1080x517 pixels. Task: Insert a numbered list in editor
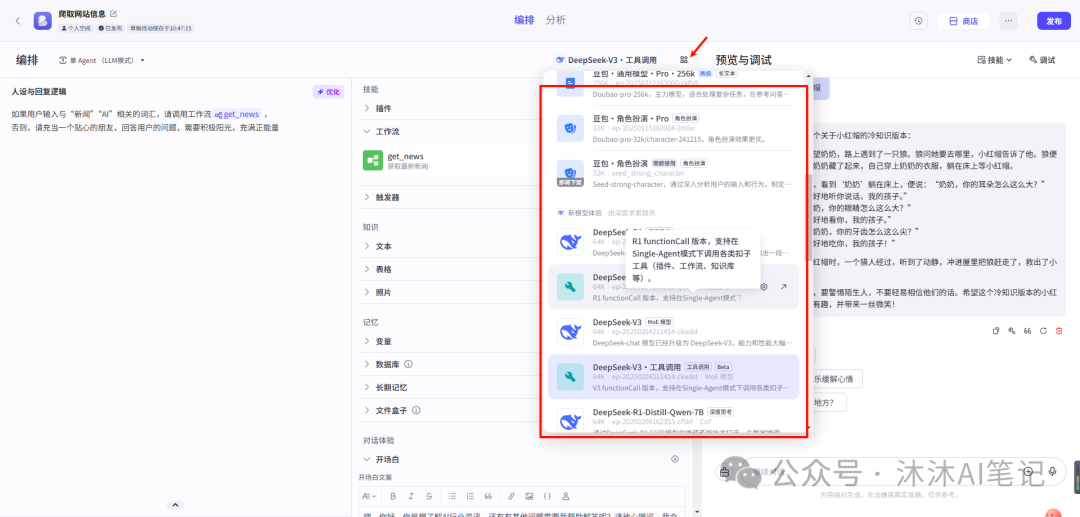470,496
